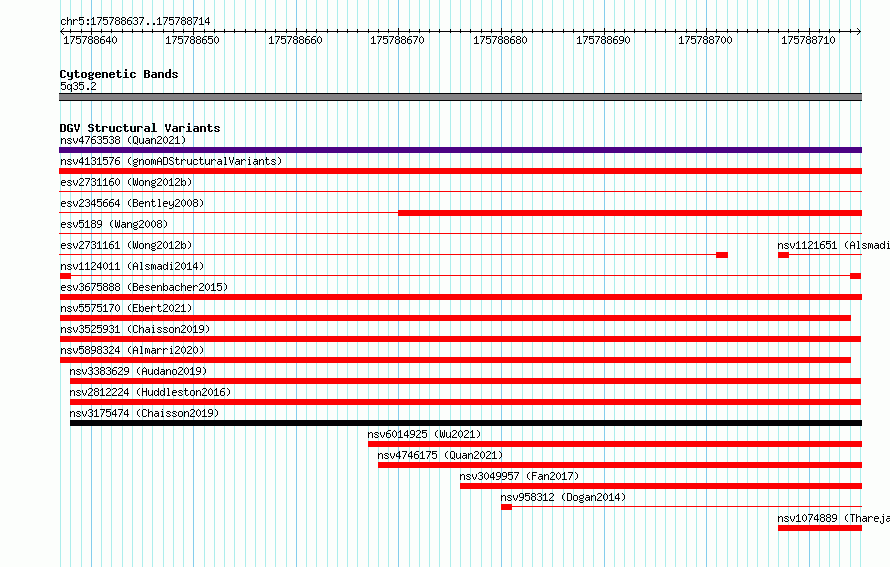Click the esv2345664 (Bentley2008) label

pos(132,203)
